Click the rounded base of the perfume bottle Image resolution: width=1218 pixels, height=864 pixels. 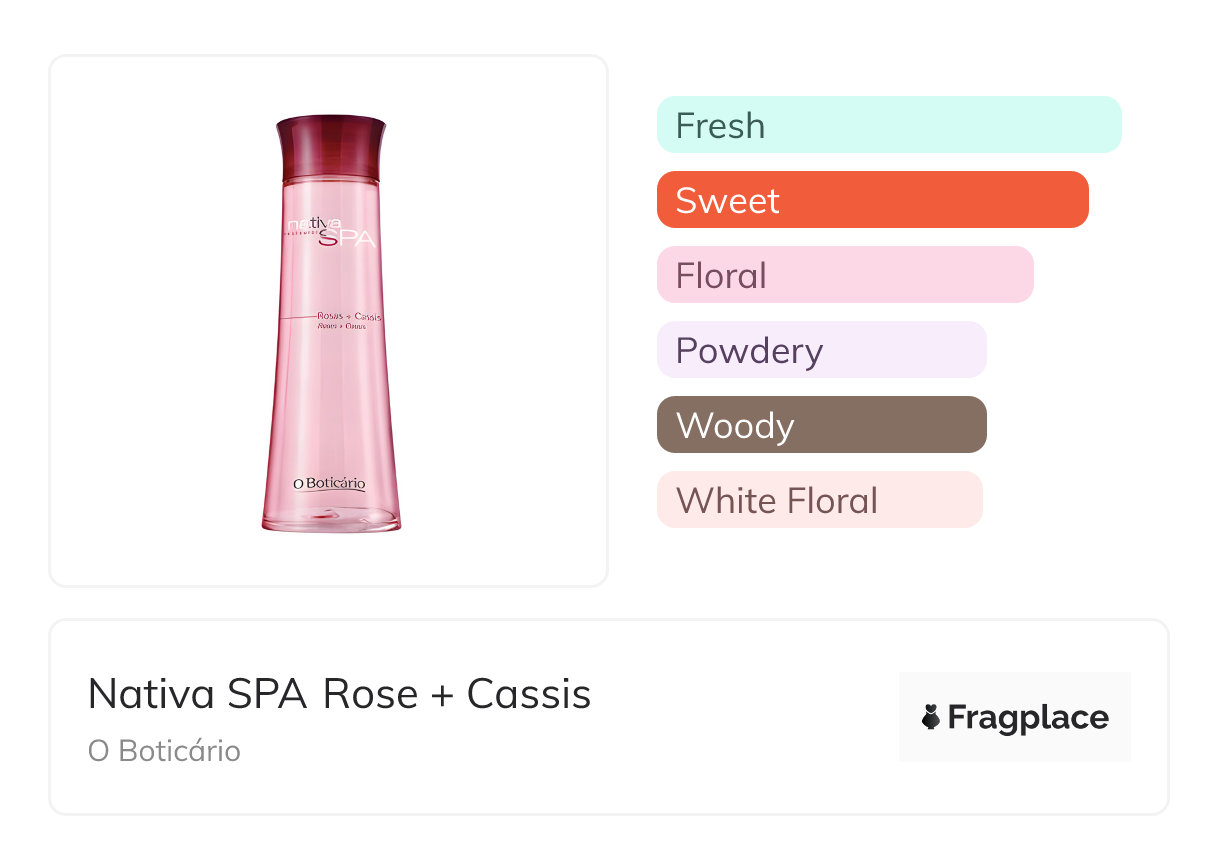[331, 519]
